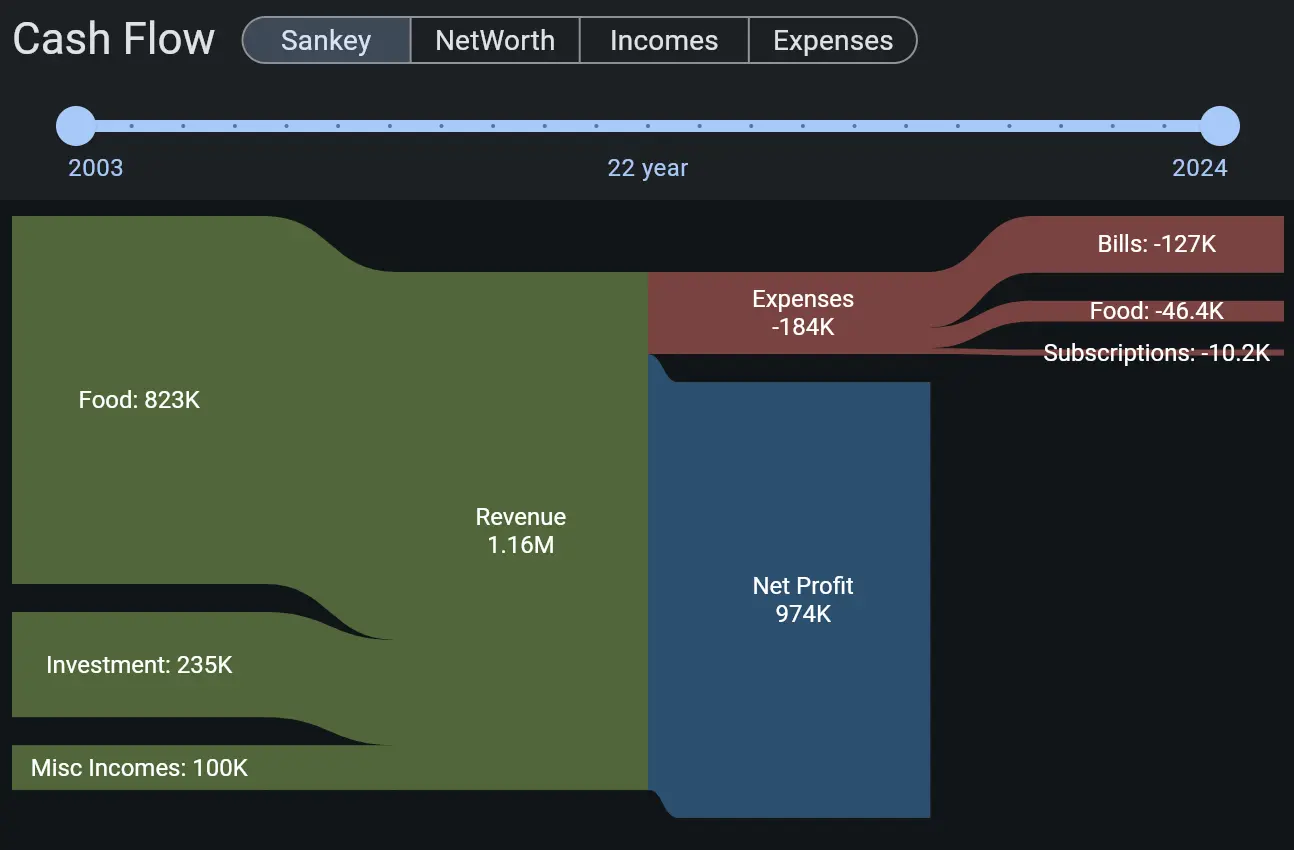Click the 2003 start slider handle
This screenshot has height=850, width=1294.
click(76, 126)
